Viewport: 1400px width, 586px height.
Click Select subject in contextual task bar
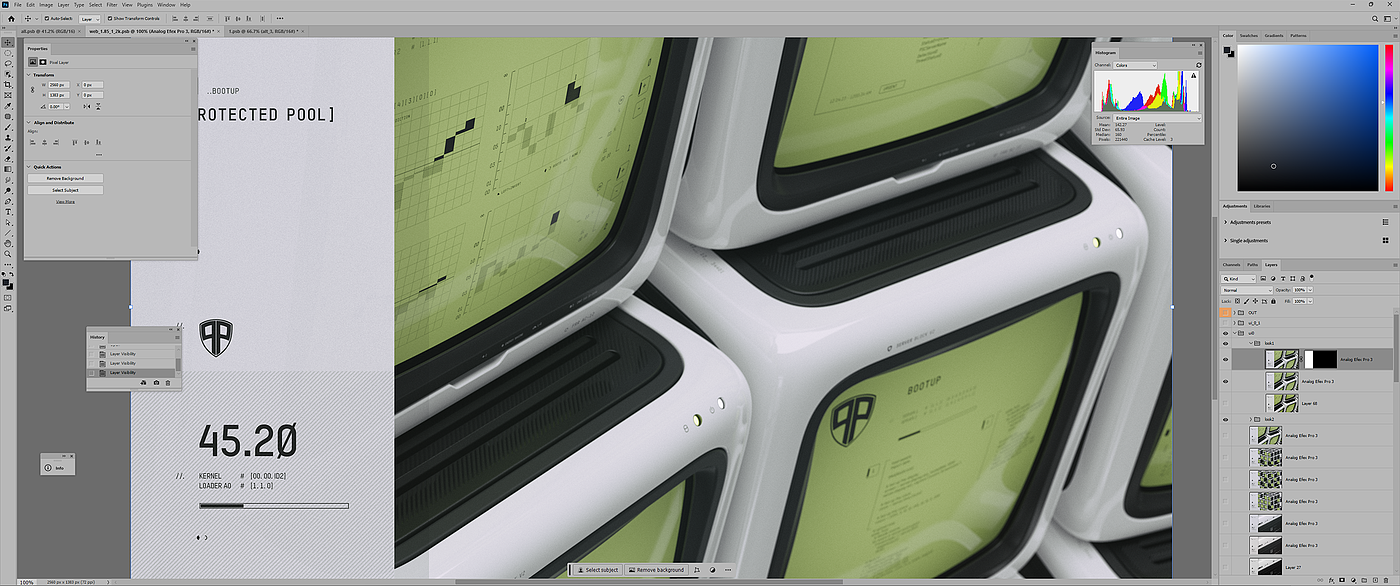coord(599,570)
